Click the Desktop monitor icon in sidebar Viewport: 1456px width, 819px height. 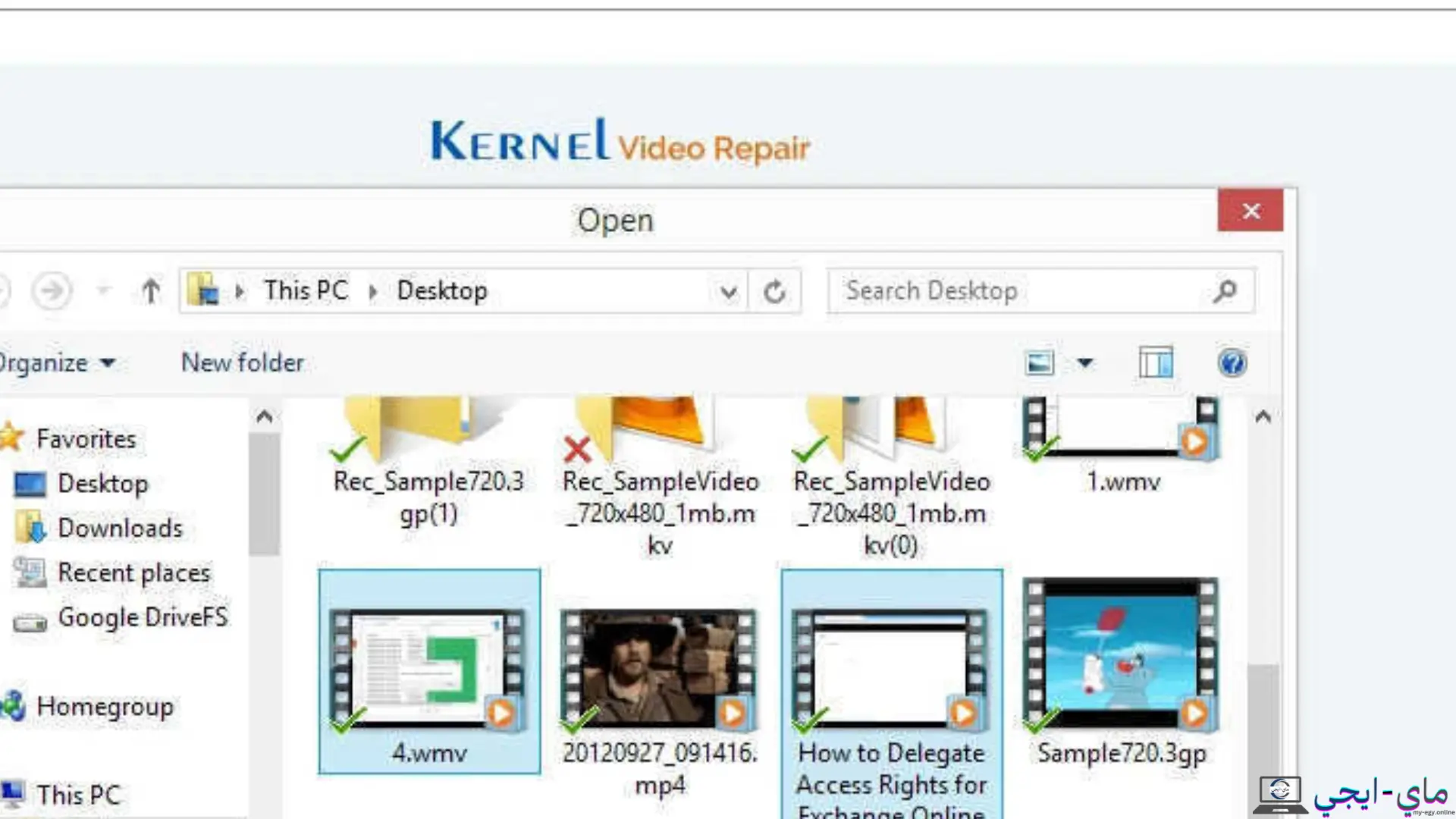(30, 485)
